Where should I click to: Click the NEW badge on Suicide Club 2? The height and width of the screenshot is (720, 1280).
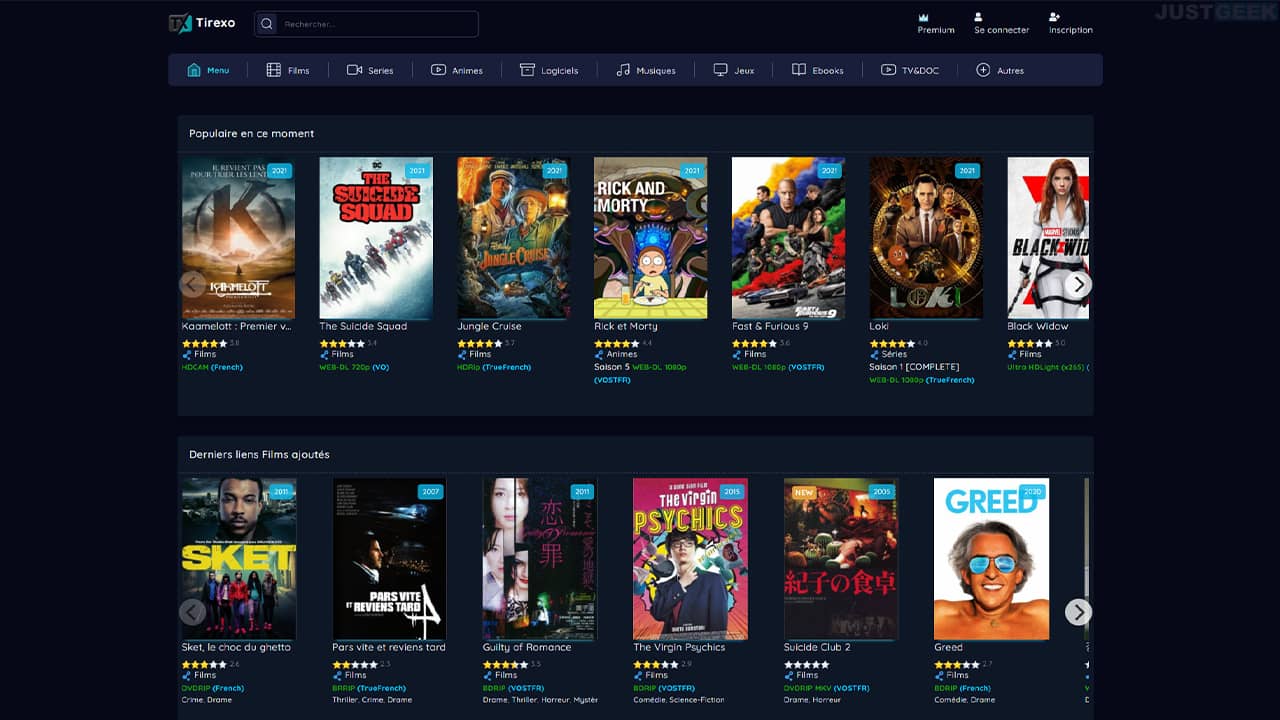[x=804, y=492]
